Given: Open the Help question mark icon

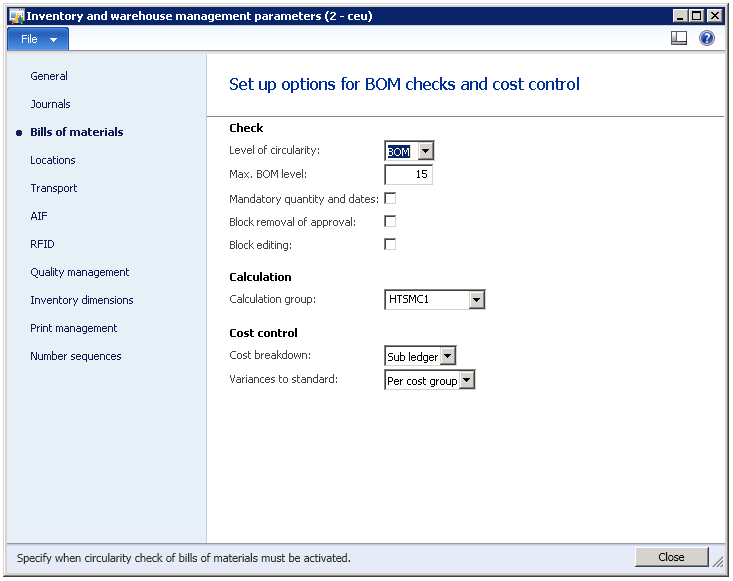Looking at the screenshot, I should tap(706, 38).
